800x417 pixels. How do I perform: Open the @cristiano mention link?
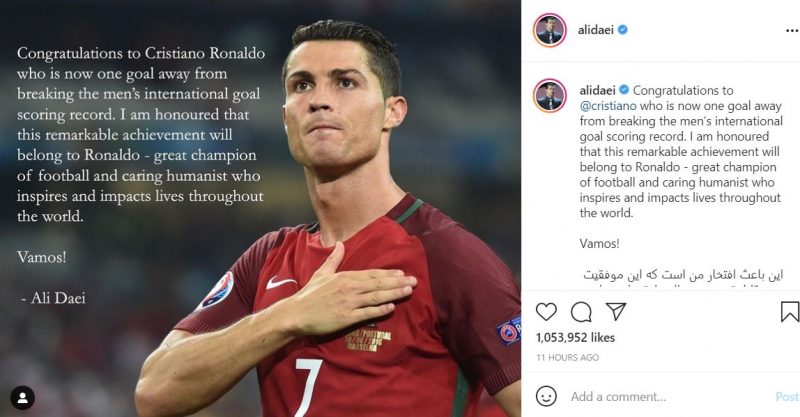pyautogui.click(x=608, y=106)
